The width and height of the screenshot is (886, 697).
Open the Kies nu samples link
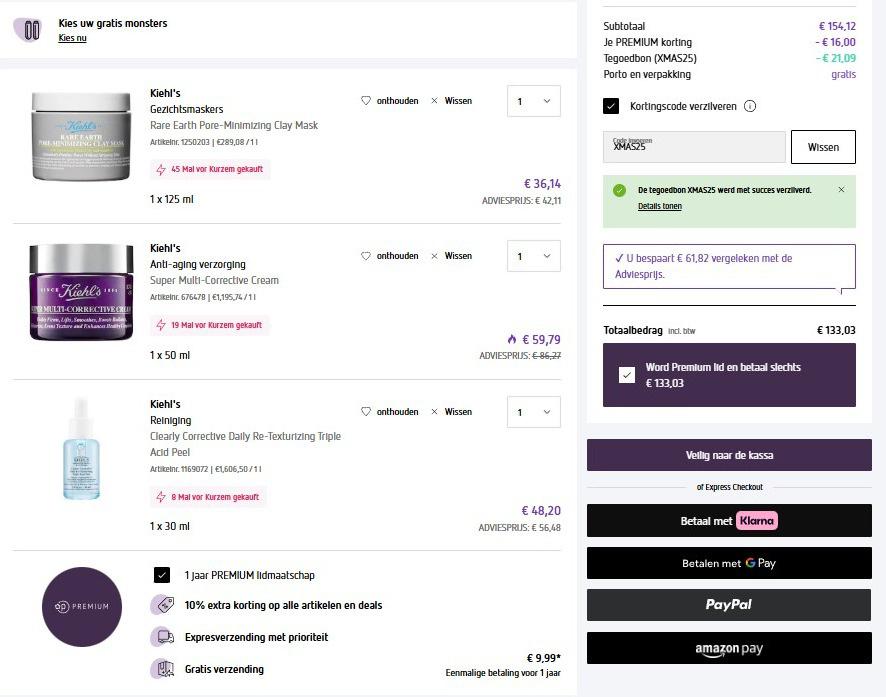tap(72, 38)
